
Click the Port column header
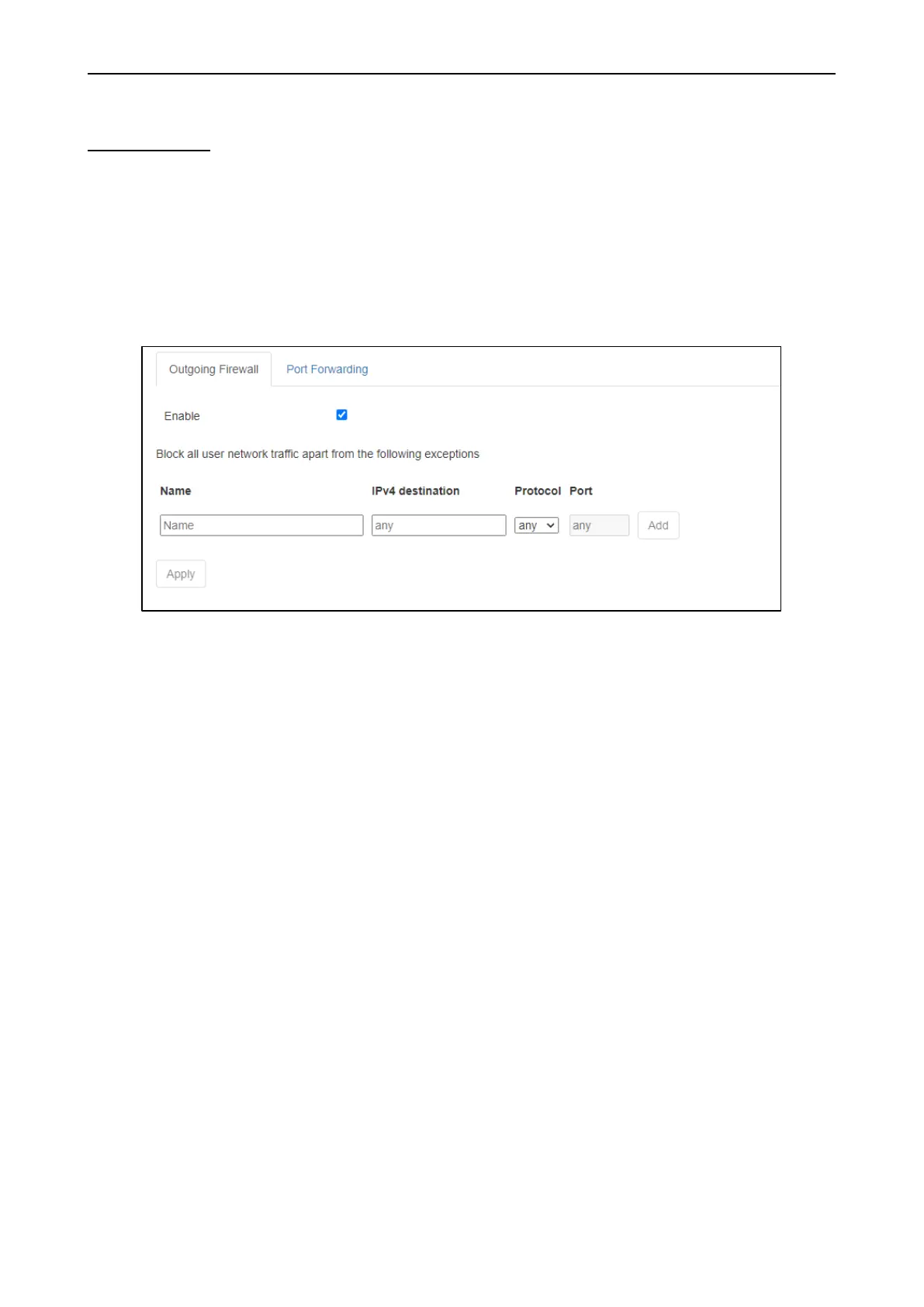[x=581, y=491]
